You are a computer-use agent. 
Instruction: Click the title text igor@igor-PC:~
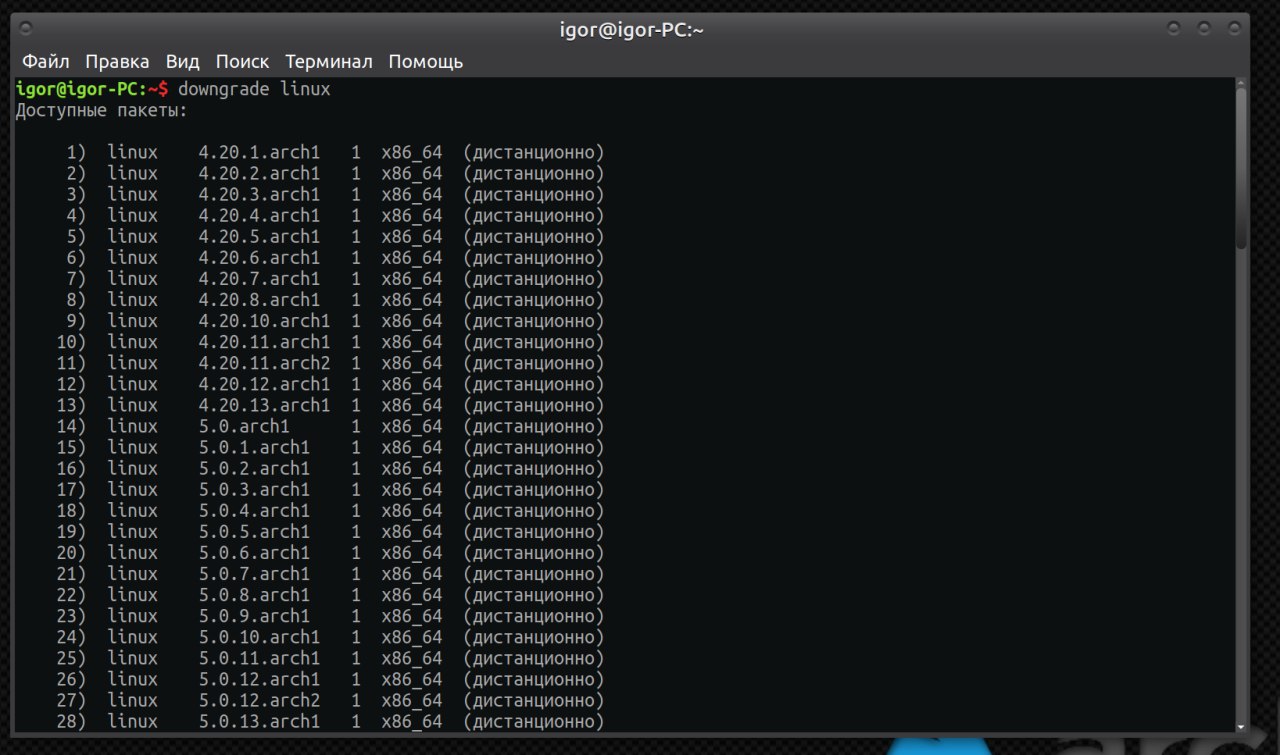tap(632, 29)
